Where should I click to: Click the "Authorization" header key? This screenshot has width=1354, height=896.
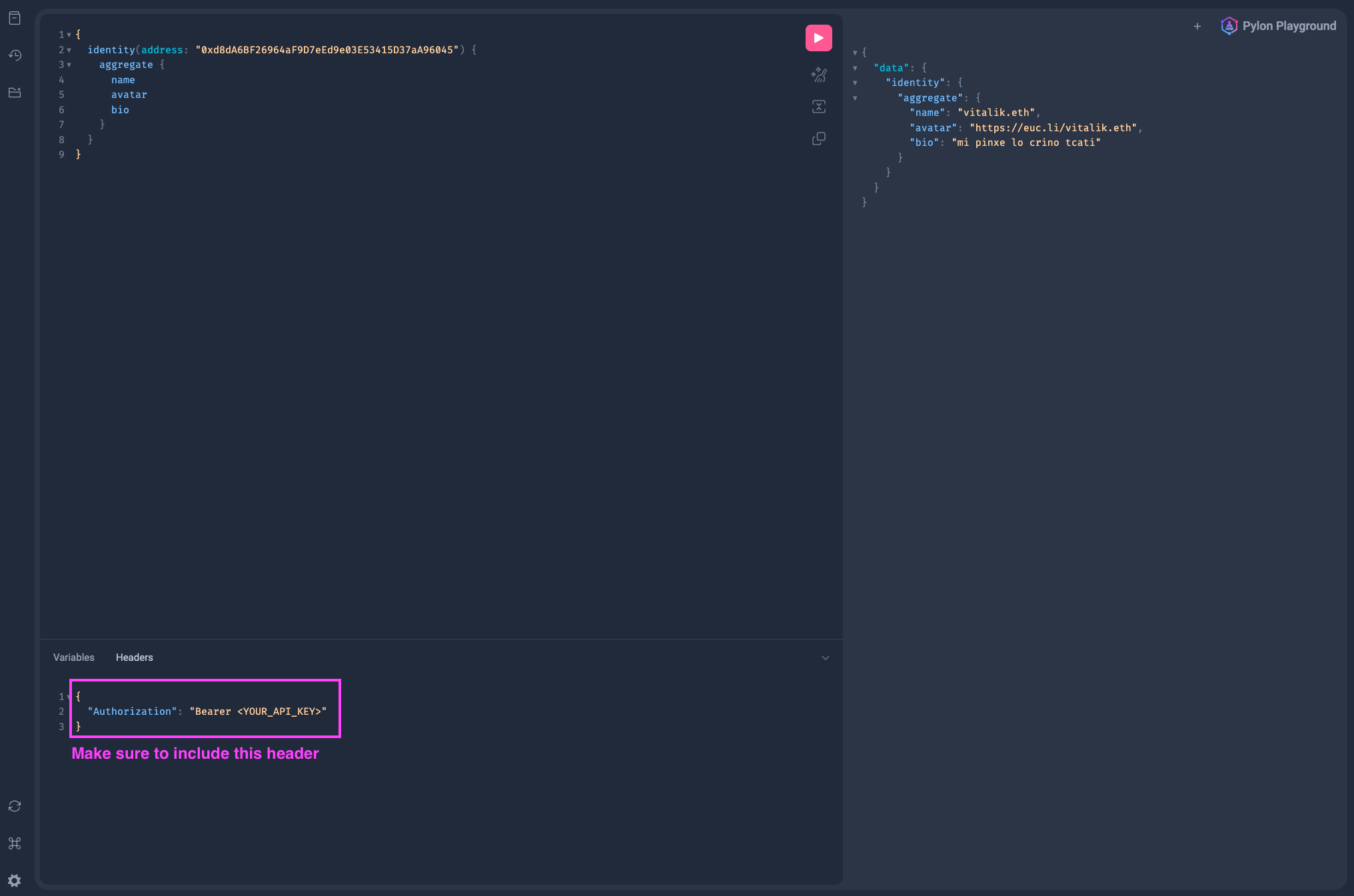point(132,711)
